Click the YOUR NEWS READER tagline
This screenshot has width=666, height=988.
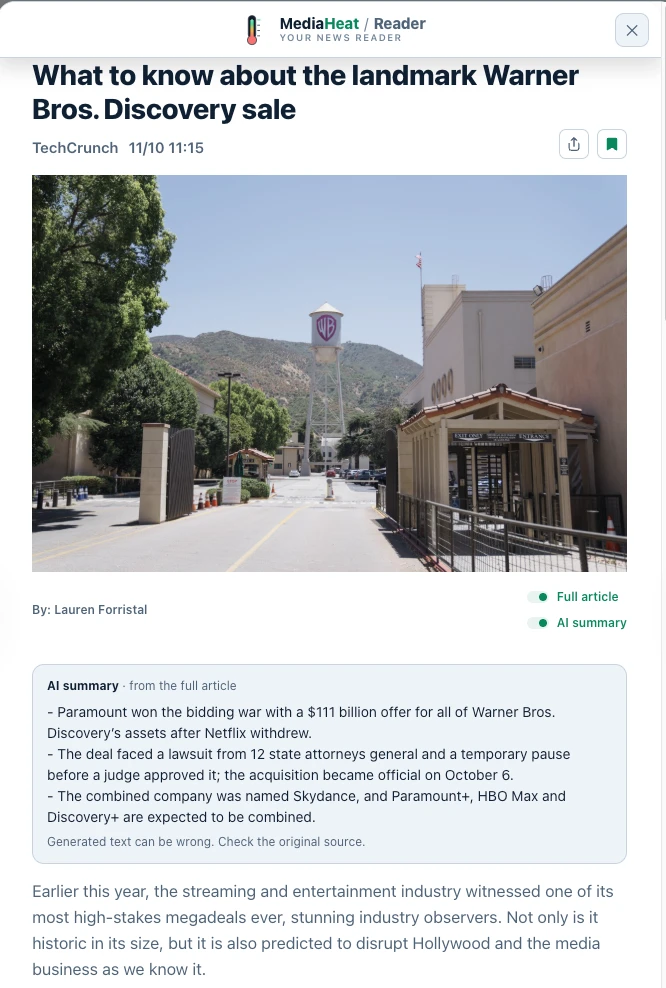point(340,38)
